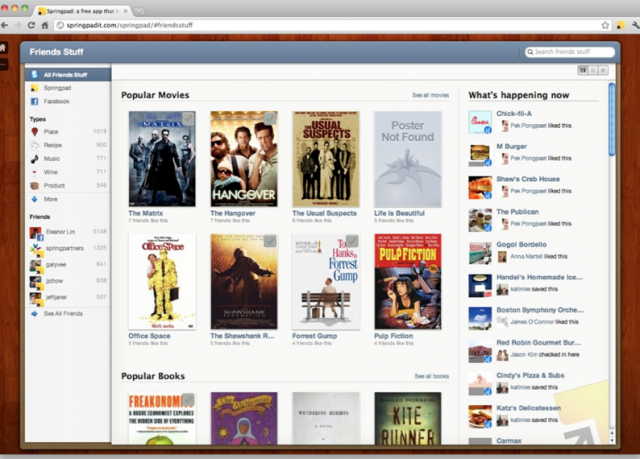Open Office Space title link
640x459 pixels.
[149, 336]
